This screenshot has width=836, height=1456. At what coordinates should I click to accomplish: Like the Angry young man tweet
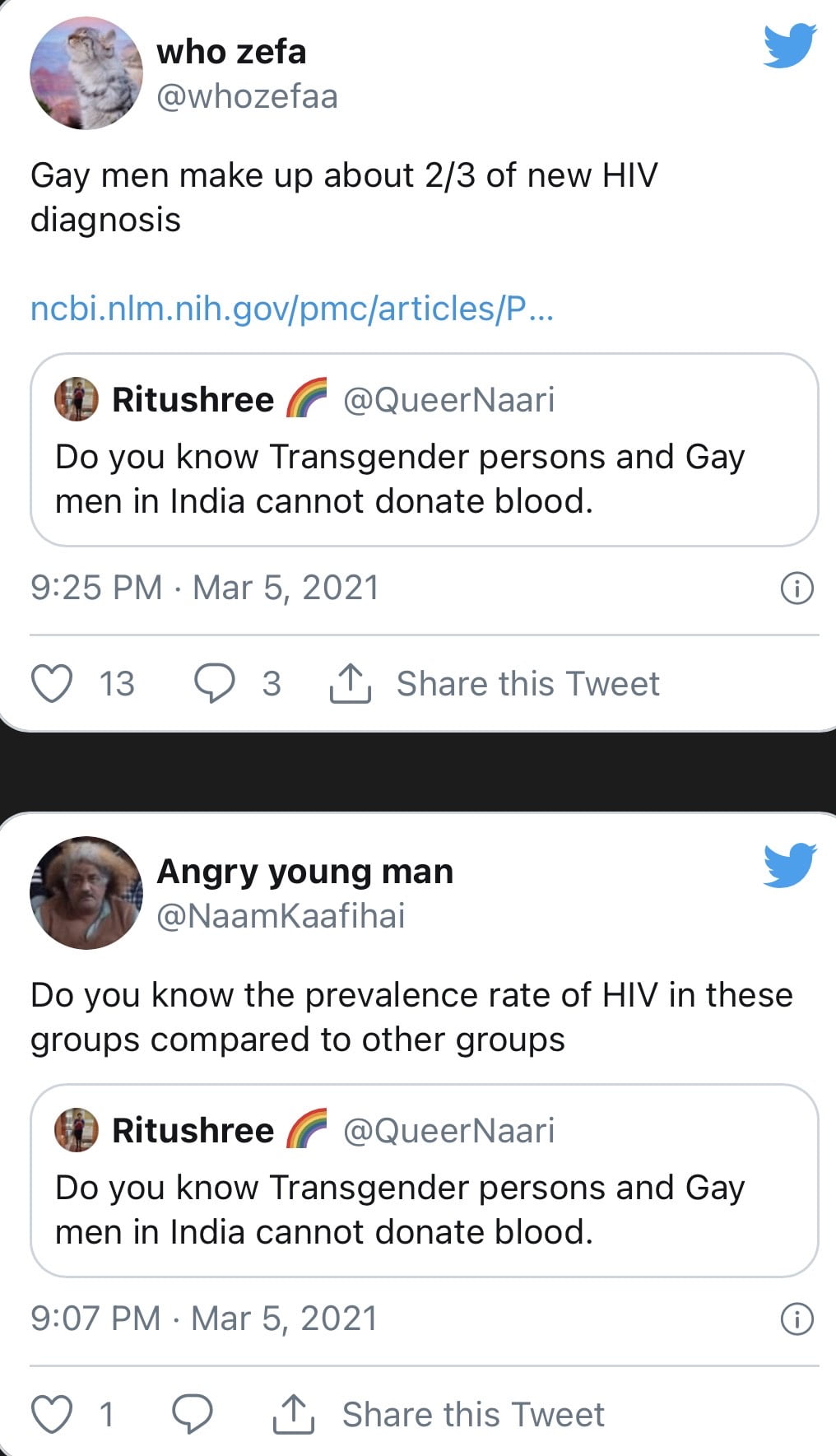point(52,1414)
